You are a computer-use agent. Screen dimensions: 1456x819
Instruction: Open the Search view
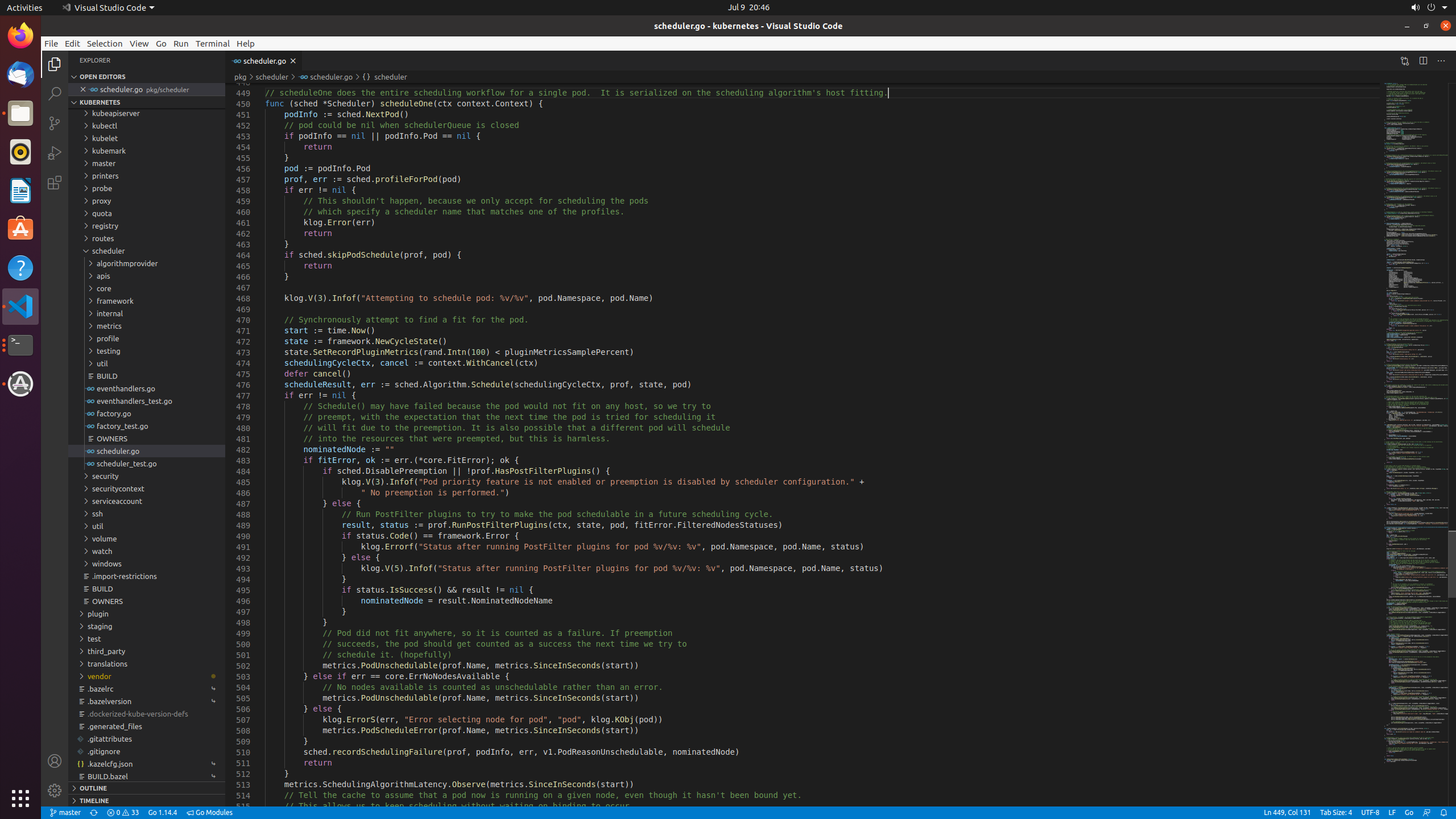[x=55, y=94]
